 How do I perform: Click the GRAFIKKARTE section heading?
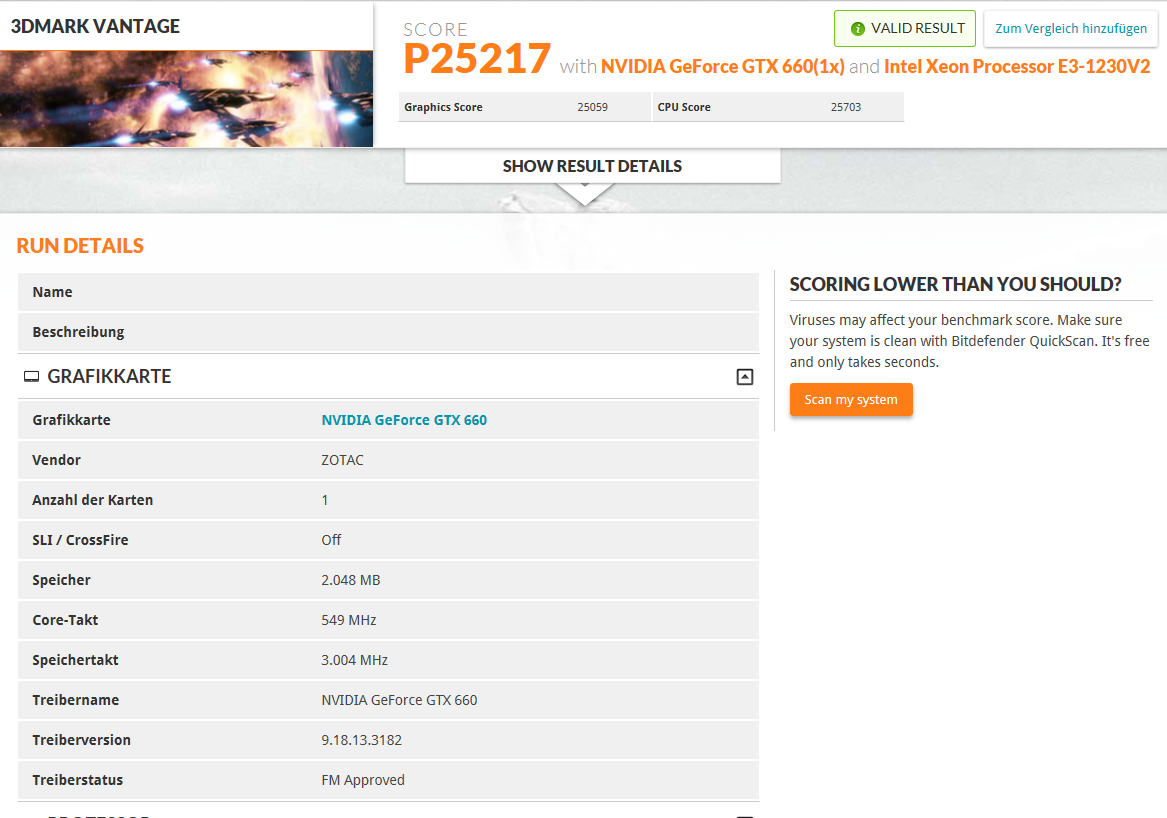tap(109, 377)
